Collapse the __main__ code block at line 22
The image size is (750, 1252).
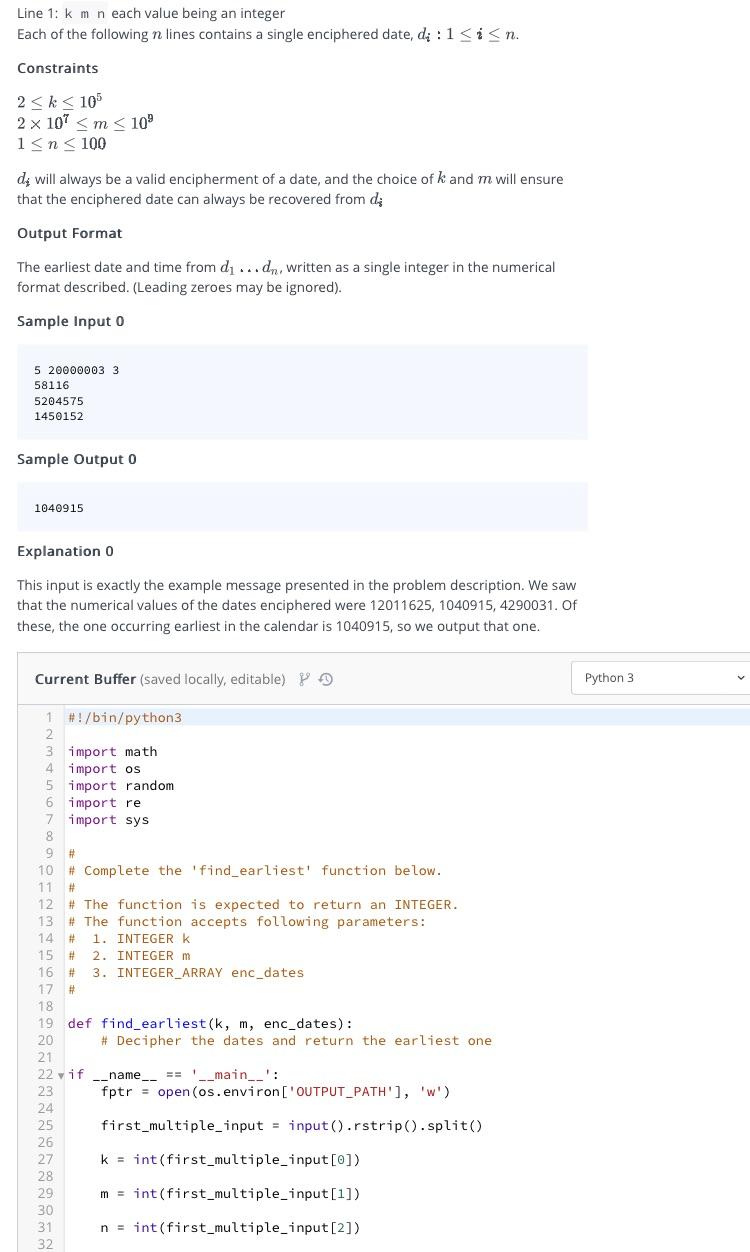[x=61, y=1074]
